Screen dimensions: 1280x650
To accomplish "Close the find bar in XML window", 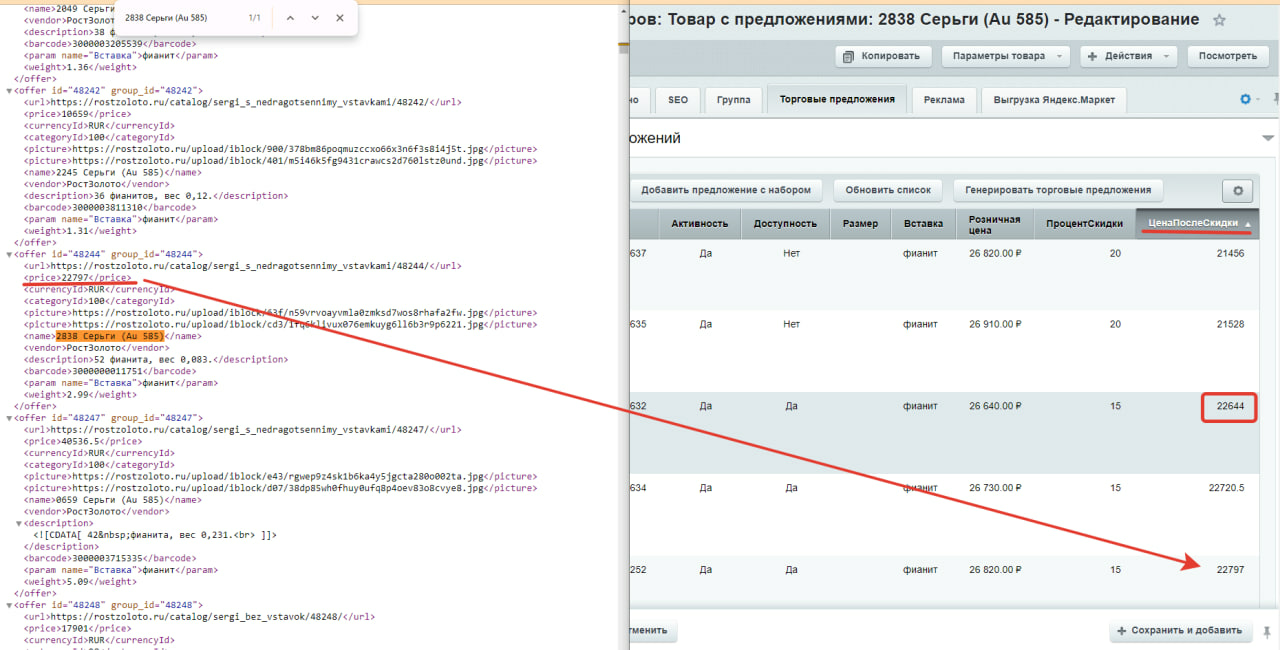I will tap(340, 18).
